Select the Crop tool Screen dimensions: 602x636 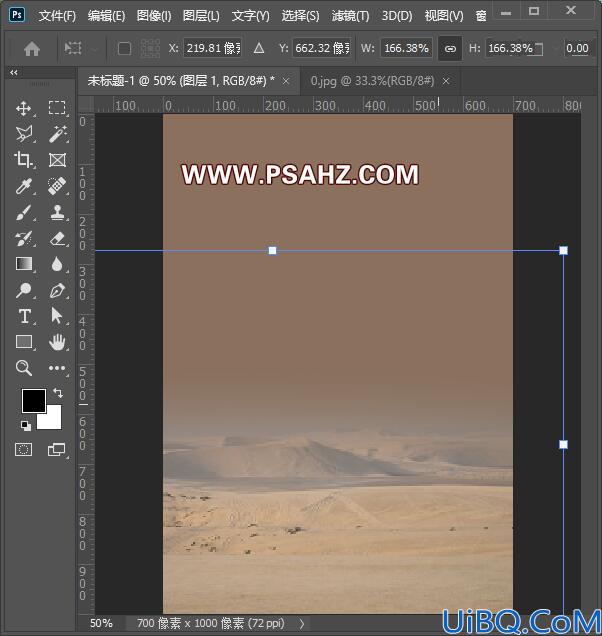pyautogui.click(x=24, y=160)
